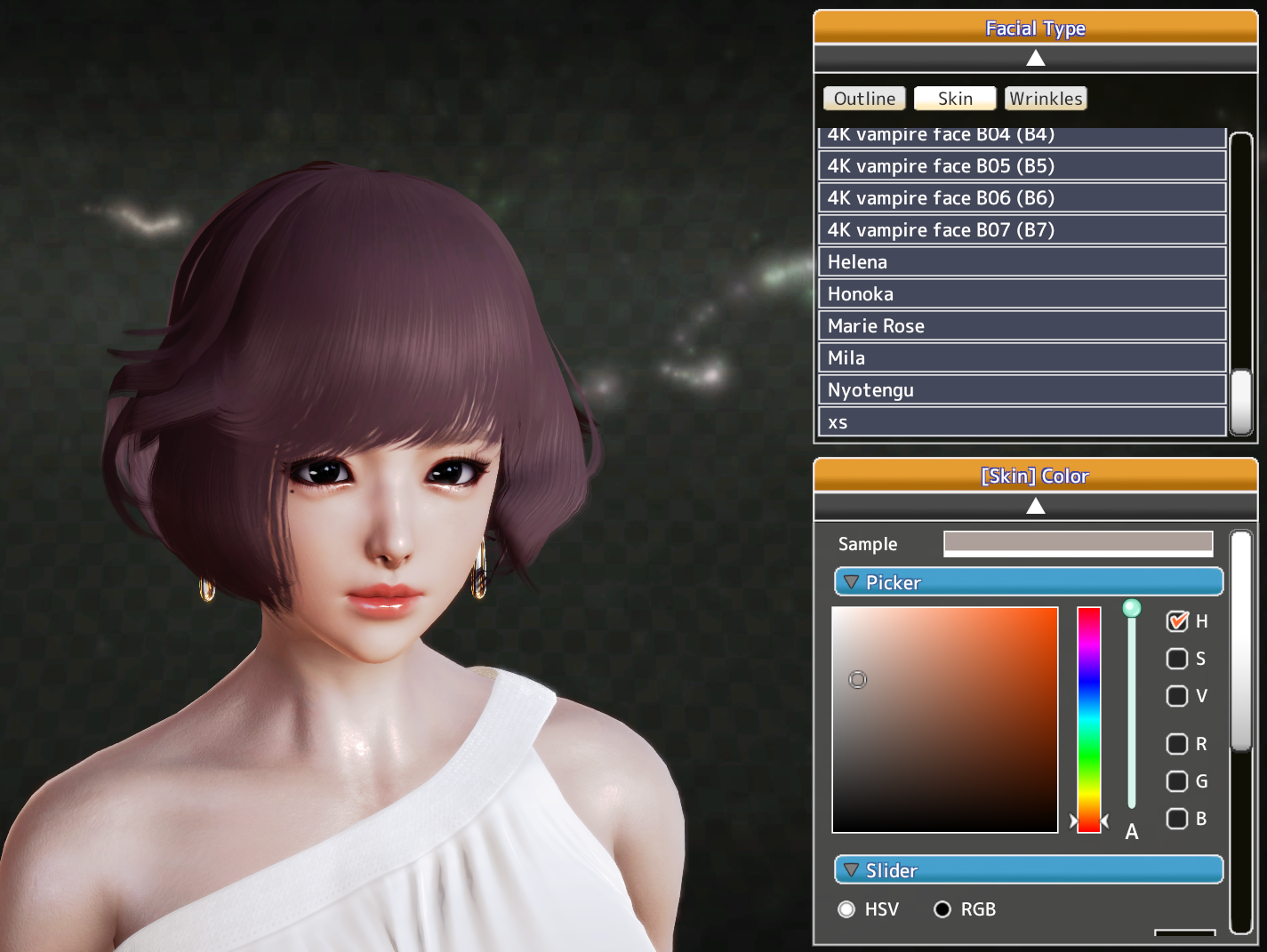
Task: Select 4K vampire face B07 skin
Action: (1022, 230)
